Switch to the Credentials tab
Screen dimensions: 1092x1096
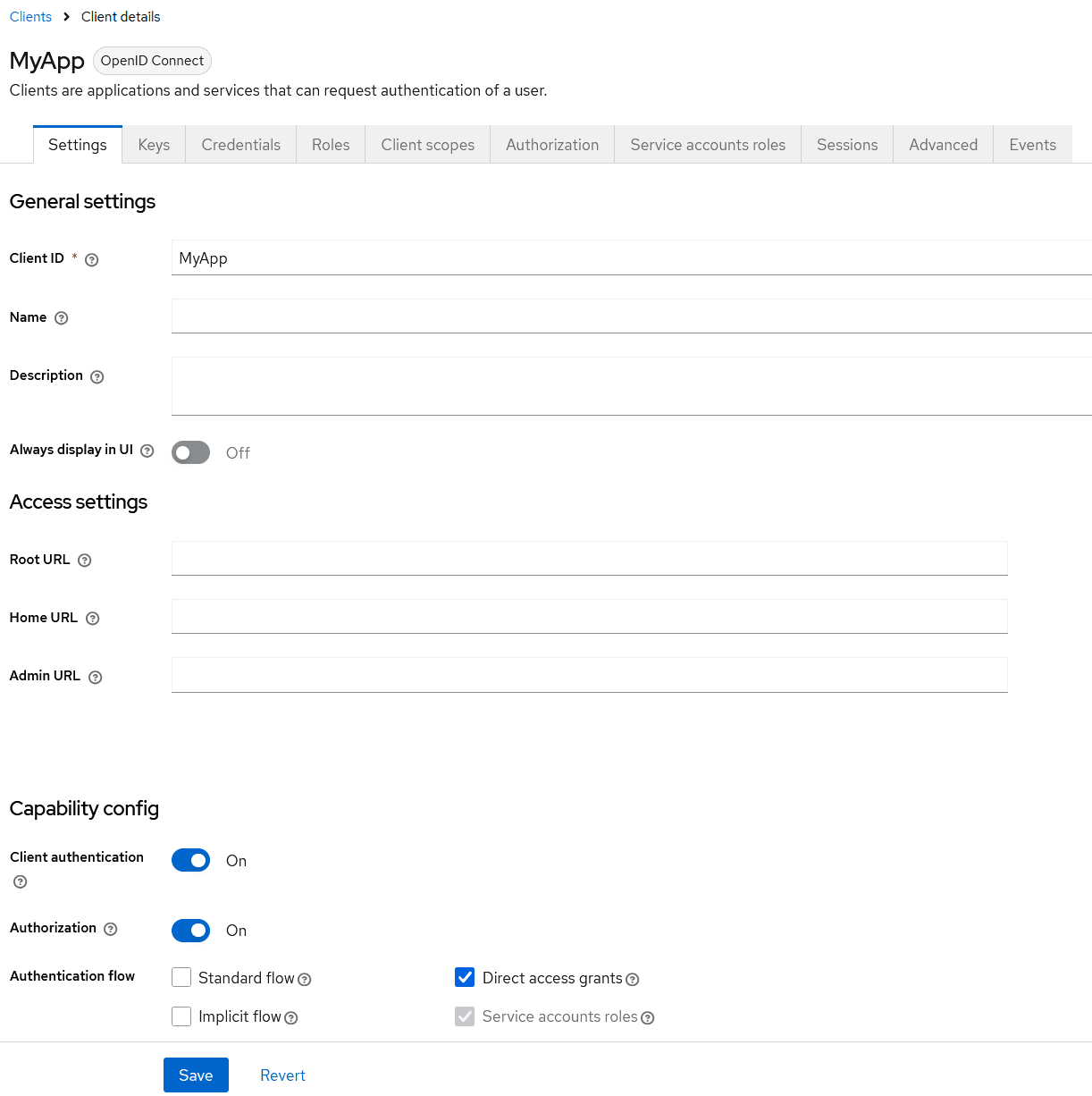pyautogui.click(x=239, y=144)
